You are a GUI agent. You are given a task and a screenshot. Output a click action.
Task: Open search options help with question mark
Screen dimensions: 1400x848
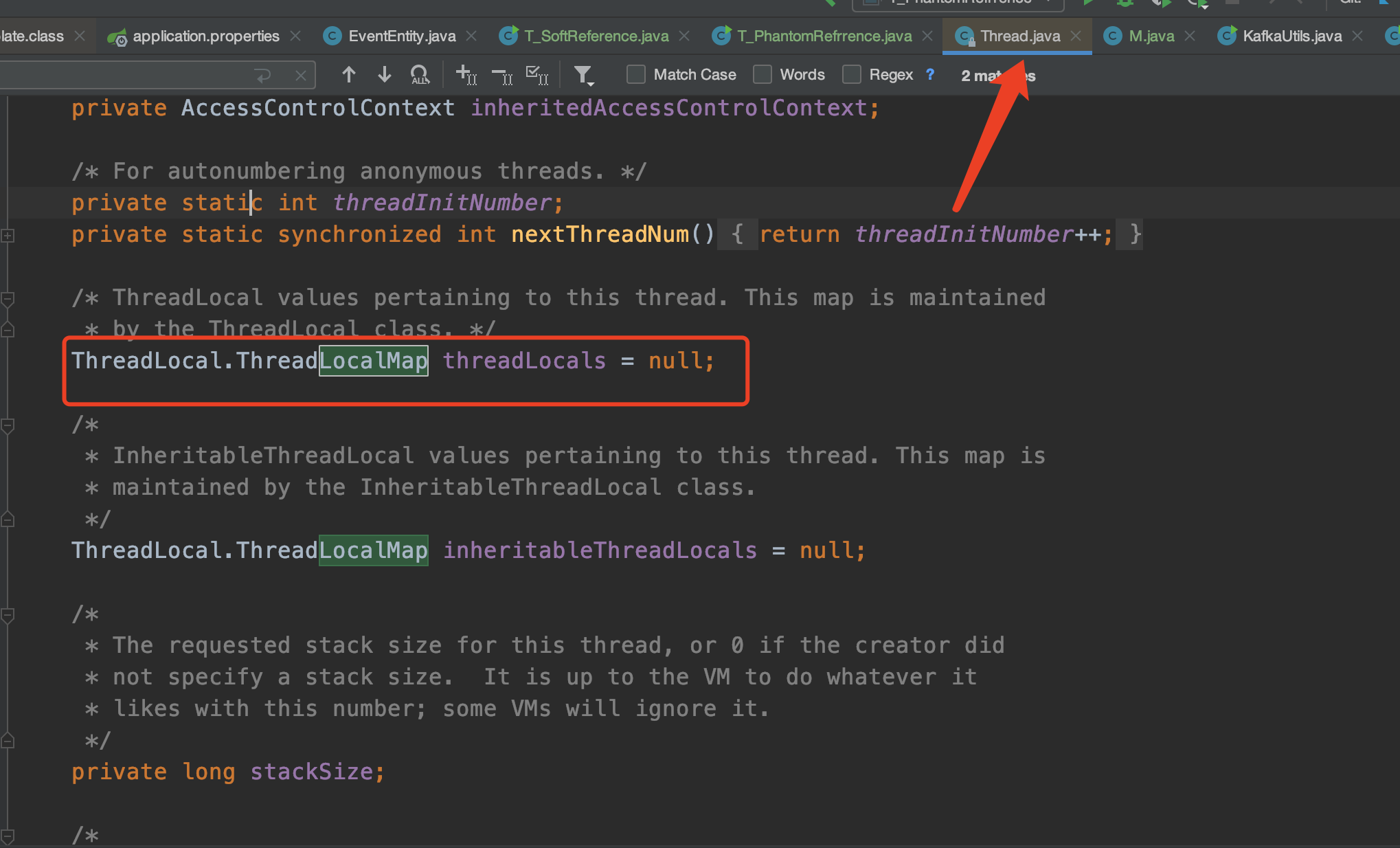pyautogui.click(x=930, y=74)
